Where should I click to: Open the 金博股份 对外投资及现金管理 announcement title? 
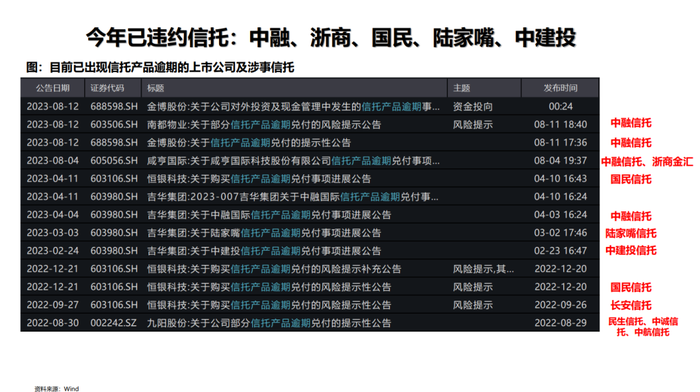293,107
